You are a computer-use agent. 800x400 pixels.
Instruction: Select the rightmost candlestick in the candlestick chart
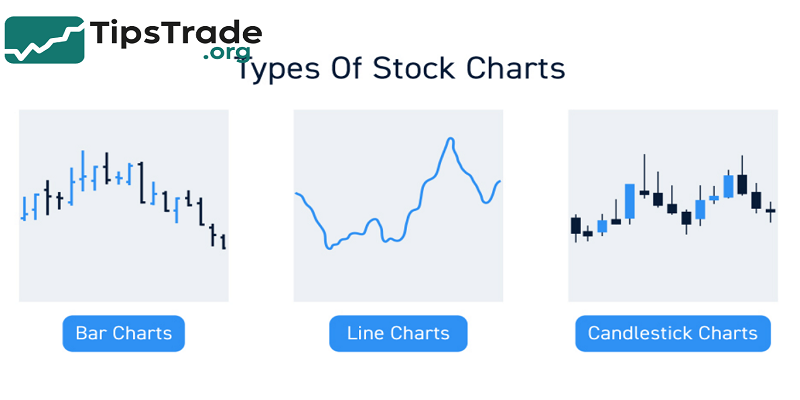click(x=770, y=211)
